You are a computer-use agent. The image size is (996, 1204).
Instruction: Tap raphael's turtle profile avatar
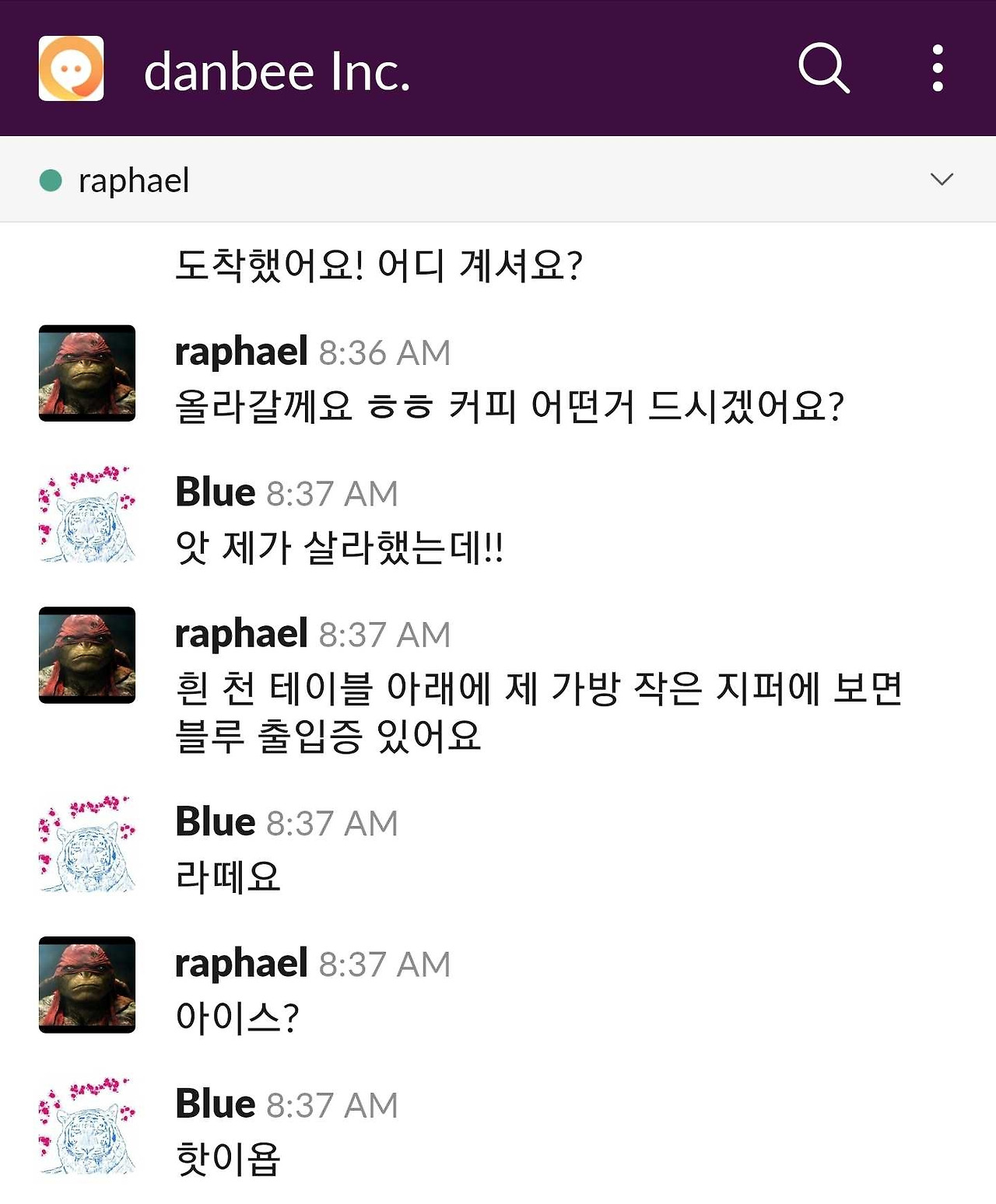(x=86, y=373)
